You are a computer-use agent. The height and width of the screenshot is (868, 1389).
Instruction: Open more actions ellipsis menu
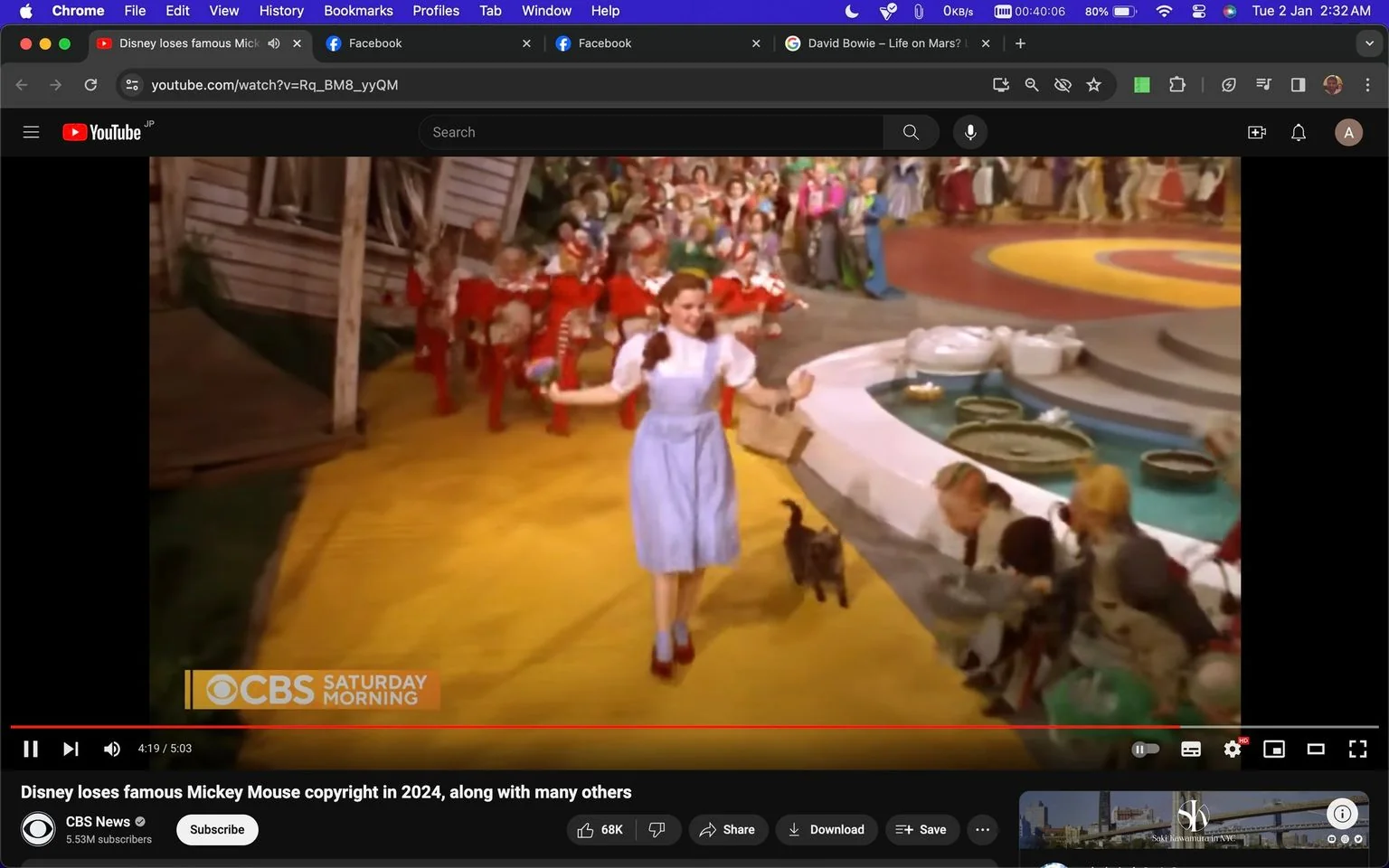(x=983, y=829)
